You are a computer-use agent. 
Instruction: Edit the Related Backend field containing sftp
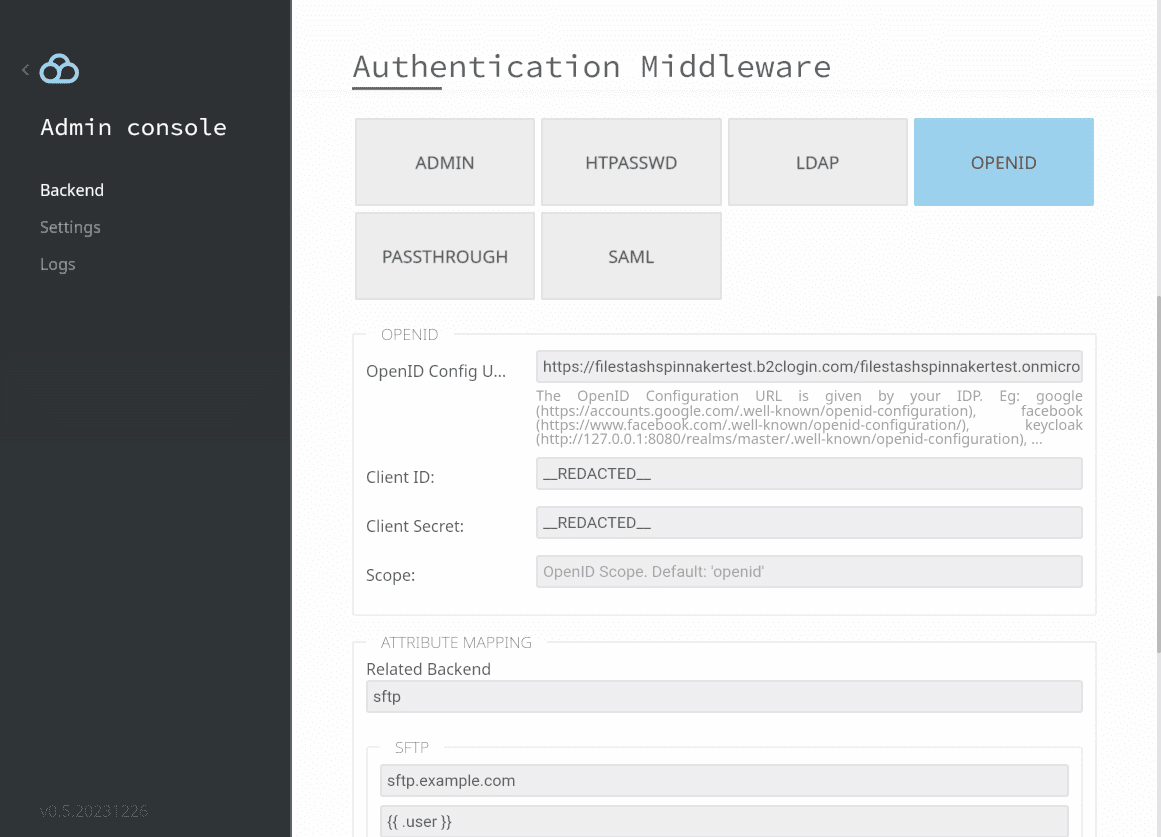pos(724,697)
